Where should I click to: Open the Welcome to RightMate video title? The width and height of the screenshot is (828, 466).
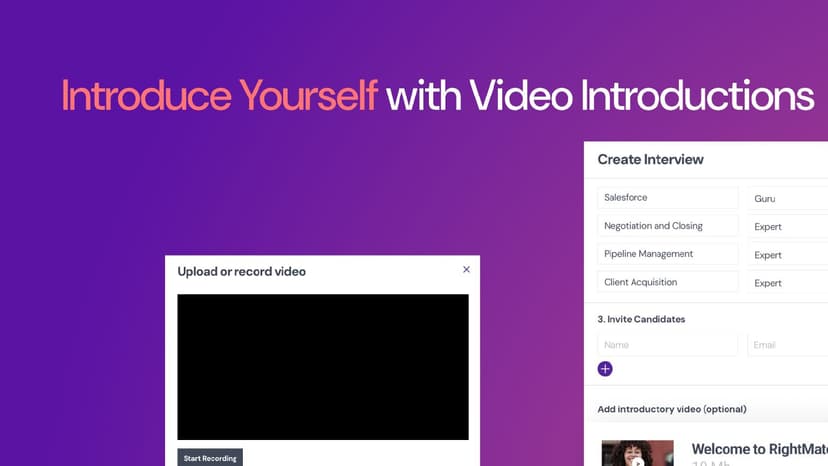point(758,450)
